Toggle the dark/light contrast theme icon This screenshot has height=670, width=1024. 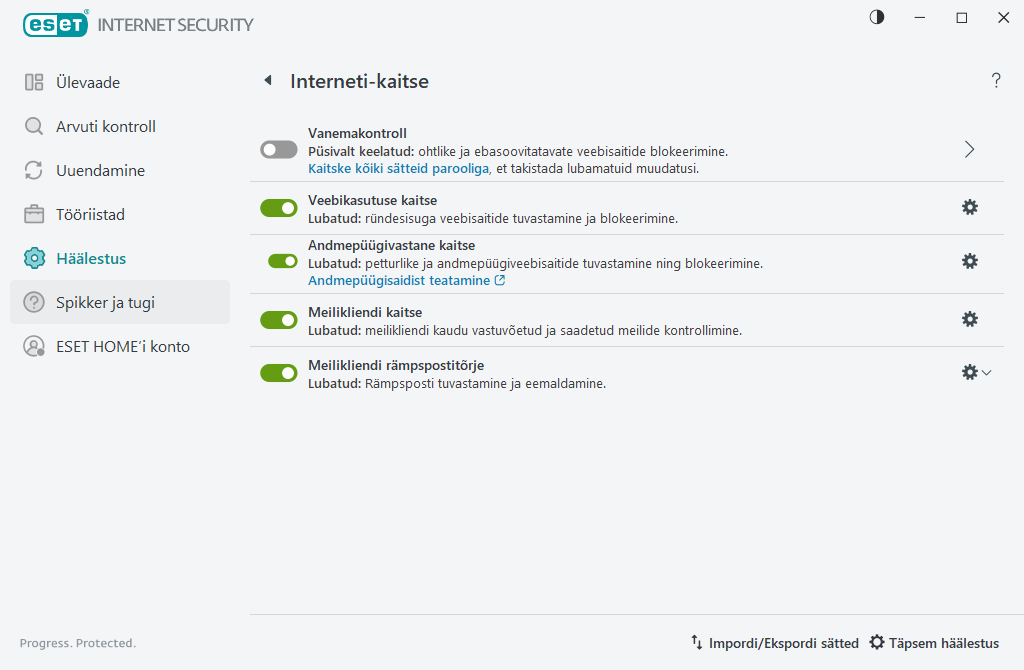877,17
